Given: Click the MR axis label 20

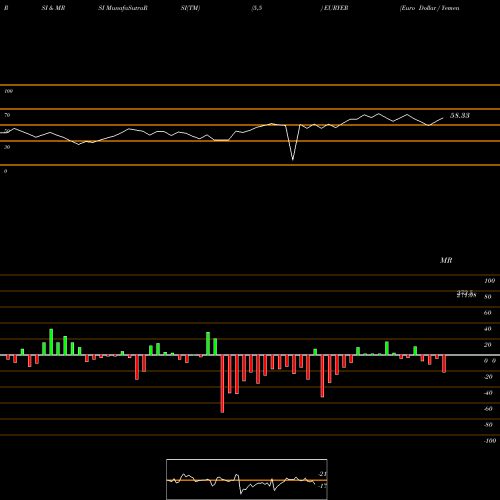Looking at the screenshot, I should [x=488, y=345].
